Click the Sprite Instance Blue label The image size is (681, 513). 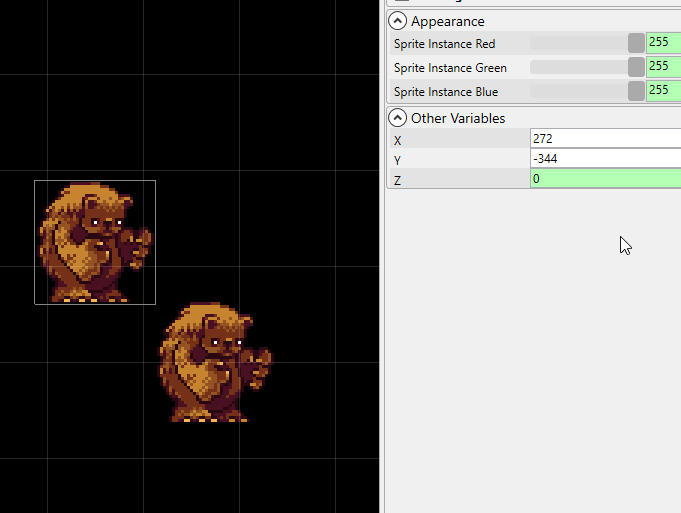click(x=445, y=92)
